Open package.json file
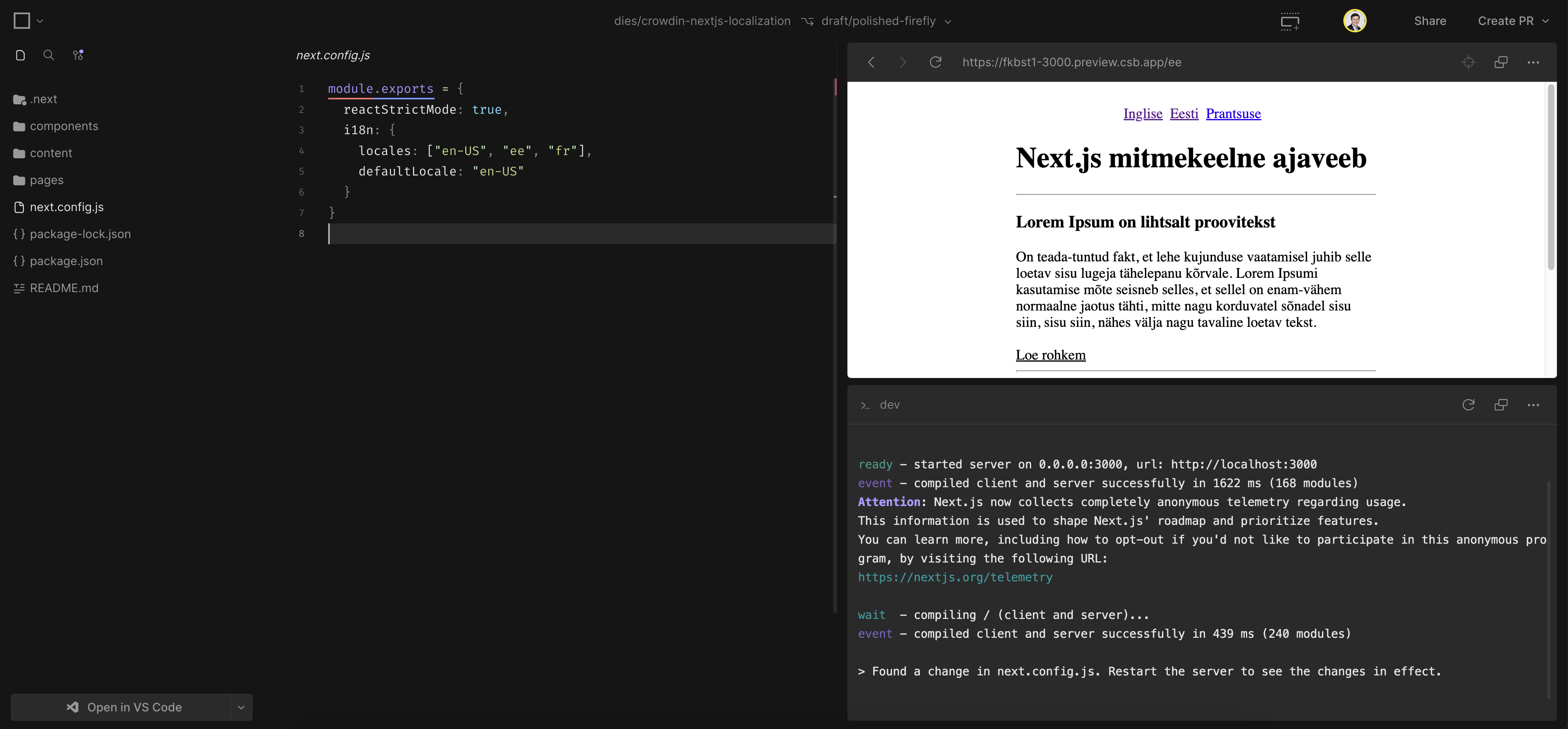 coord(58,261)
